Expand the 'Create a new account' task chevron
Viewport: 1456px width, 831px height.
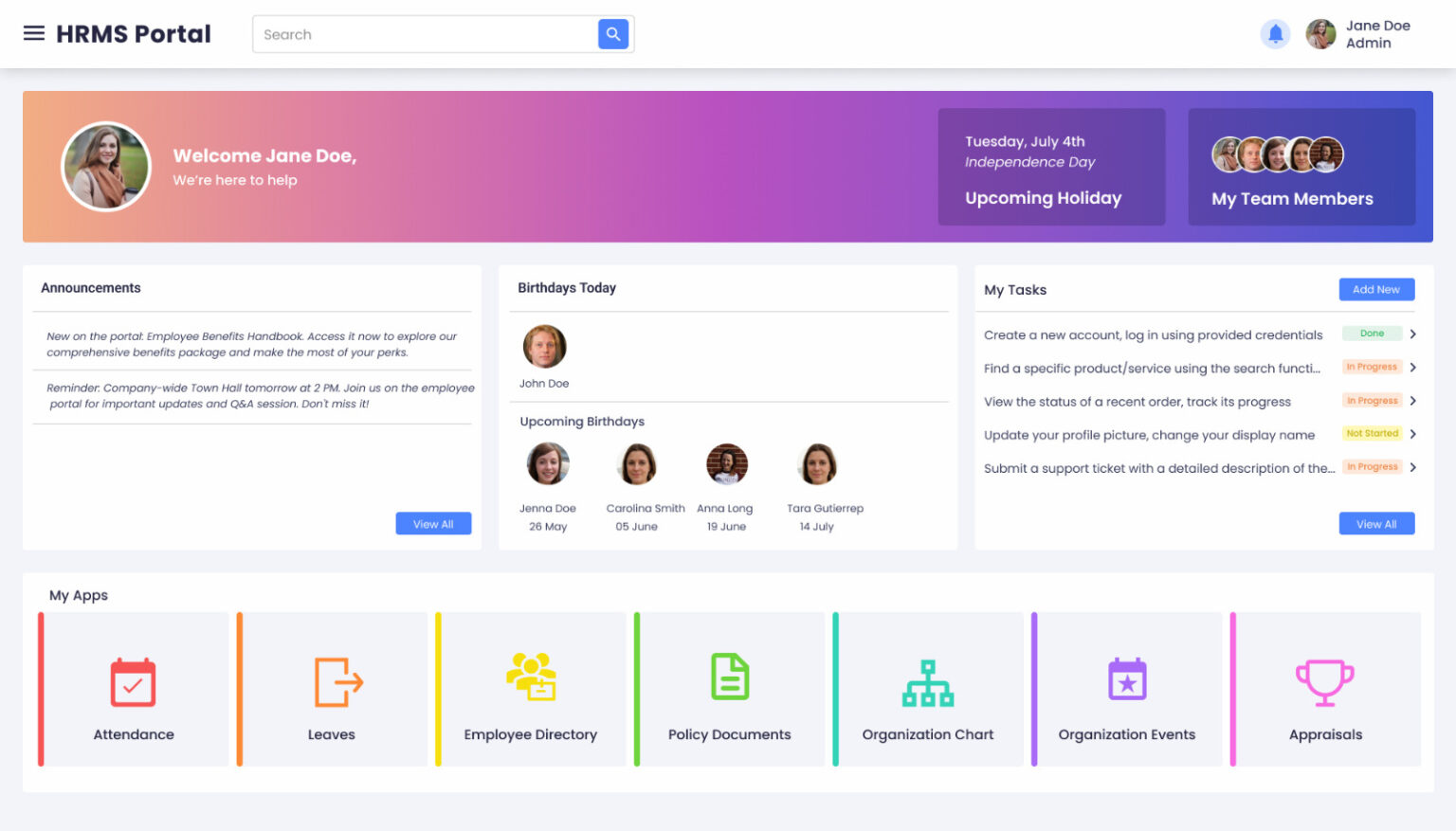click(1412, 334)
